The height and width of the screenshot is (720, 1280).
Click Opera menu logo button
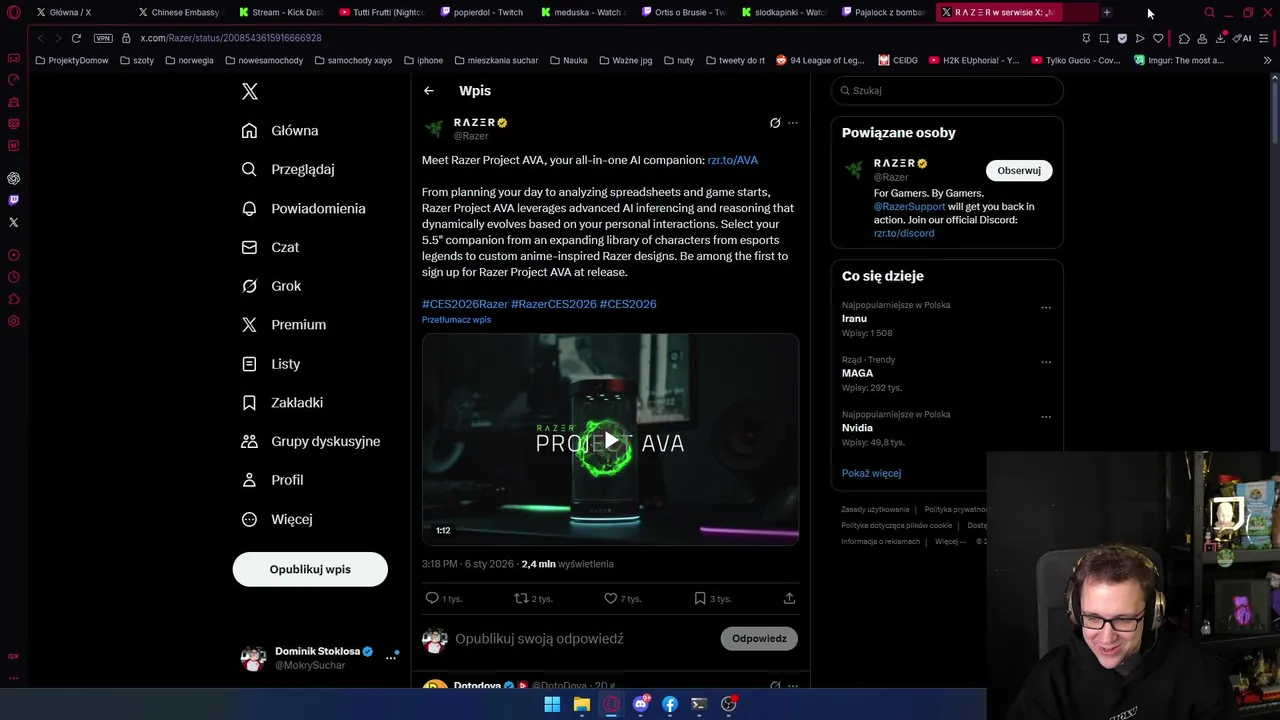pyautogui.click(x=13, y=12)
